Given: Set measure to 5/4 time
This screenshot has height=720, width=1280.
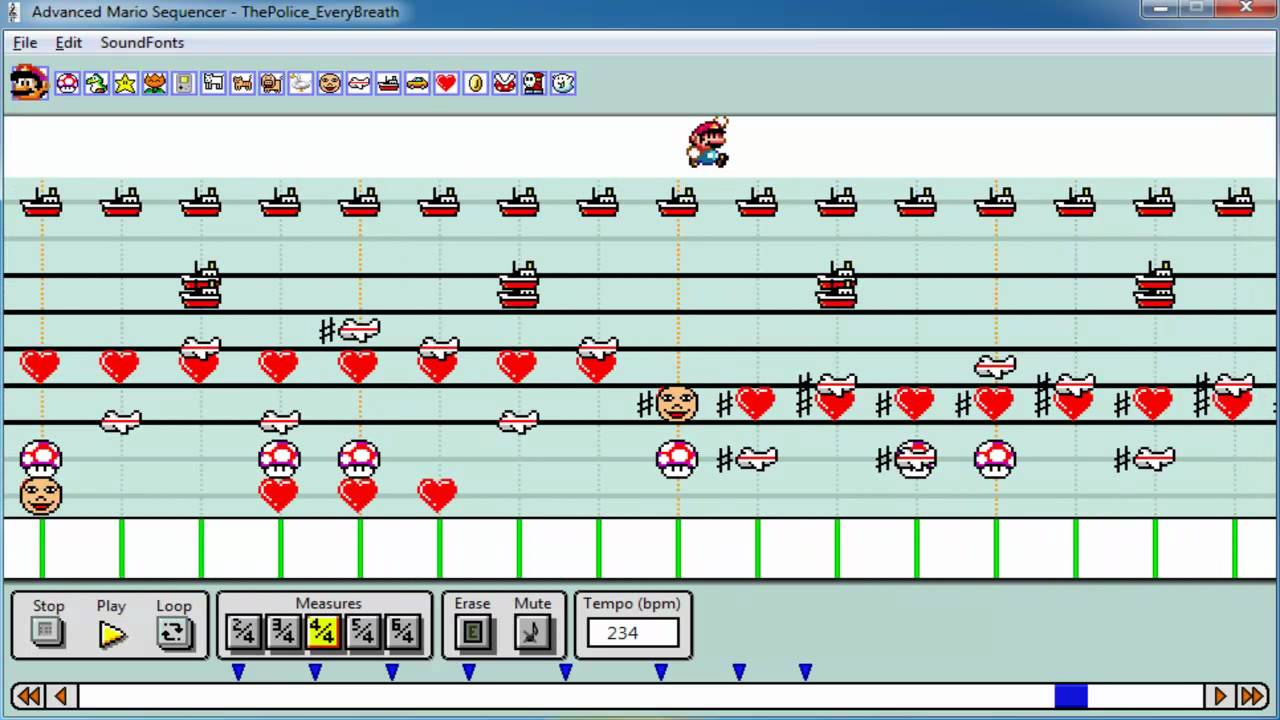Looking at the screenshot, I should 363,632.
